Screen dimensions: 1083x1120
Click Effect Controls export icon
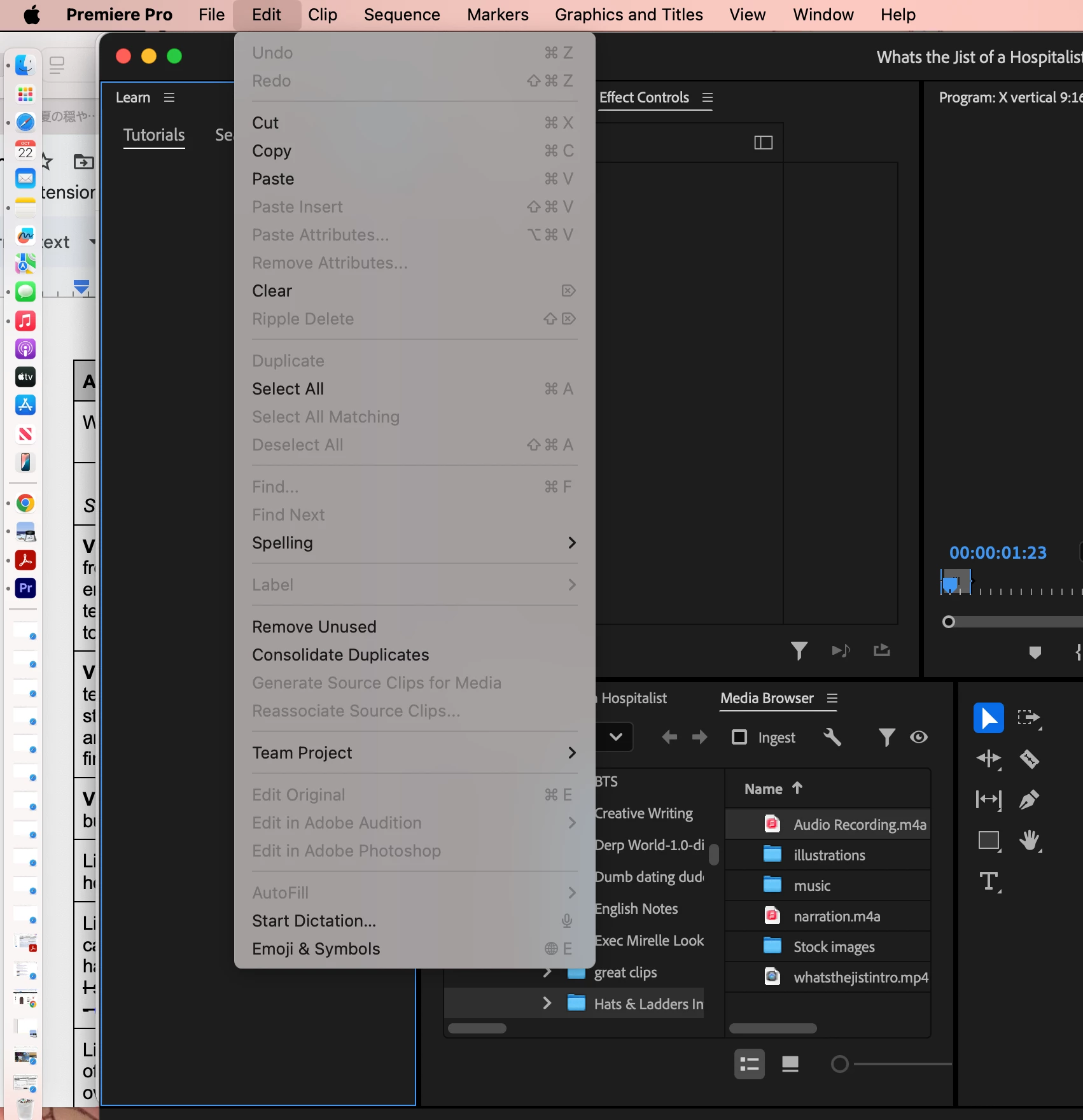[882, 650]
